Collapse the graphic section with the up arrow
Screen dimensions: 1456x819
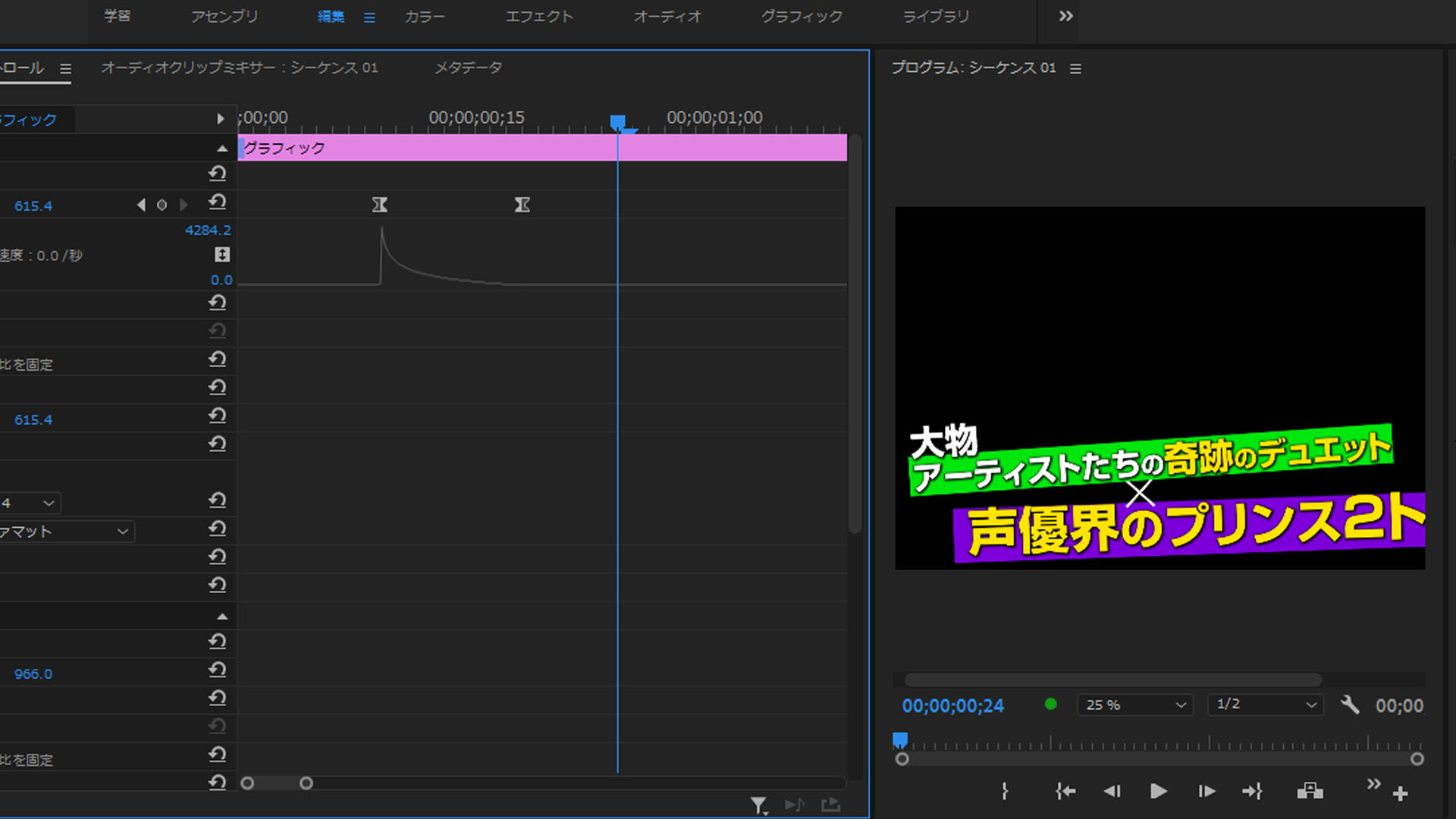pyautogui.click(x=221, y=149)
